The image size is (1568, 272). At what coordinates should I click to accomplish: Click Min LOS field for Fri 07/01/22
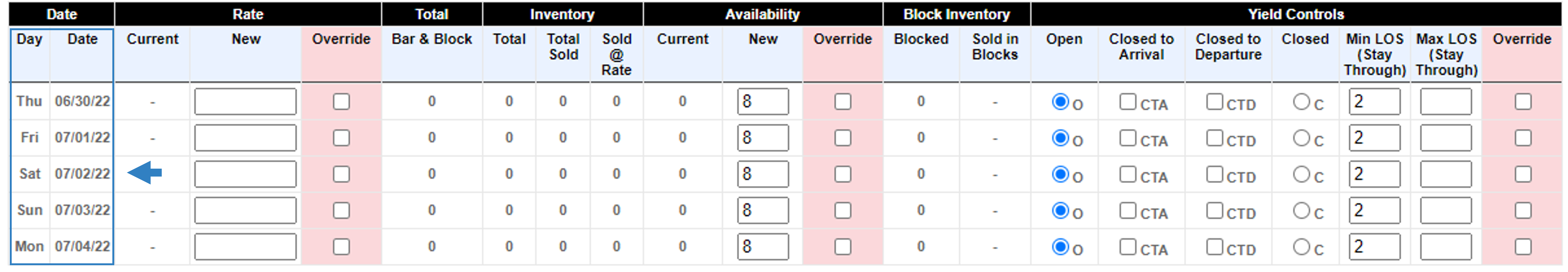[1375, 138]
